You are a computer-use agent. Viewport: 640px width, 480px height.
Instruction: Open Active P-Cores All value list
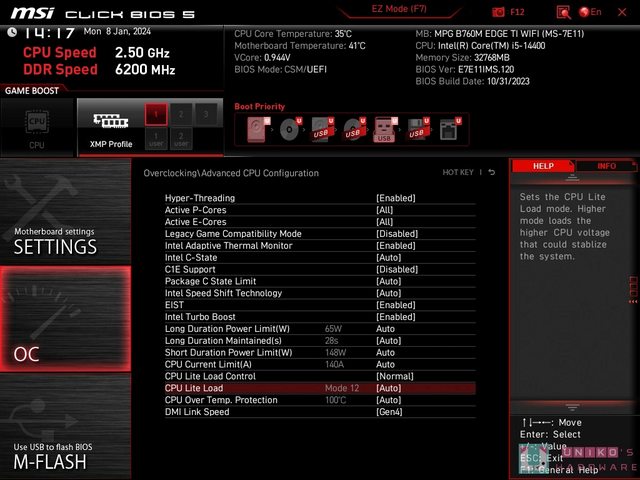tap(384, 210)
